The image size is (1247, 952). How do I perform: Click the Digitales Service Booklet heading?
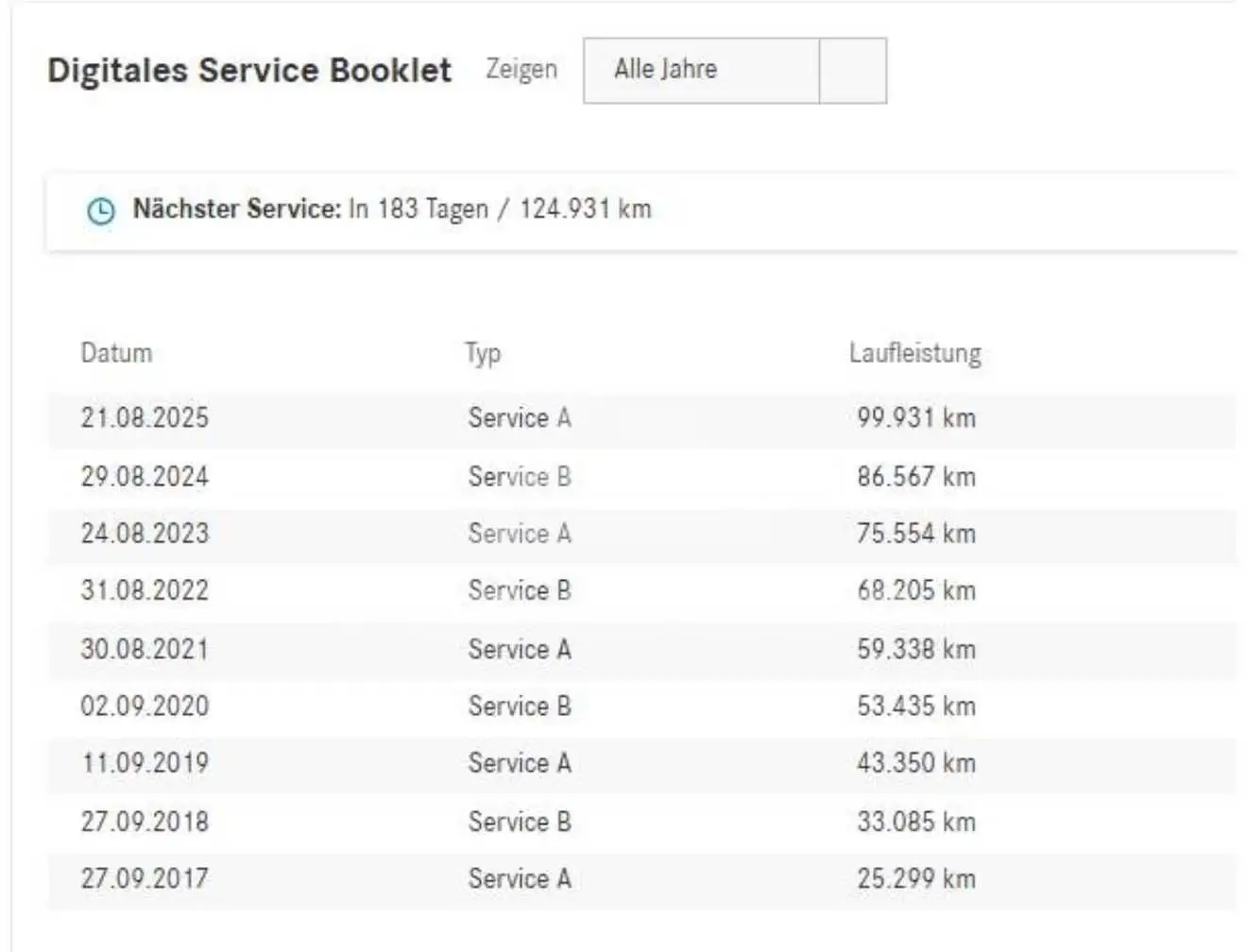(249, 71)
